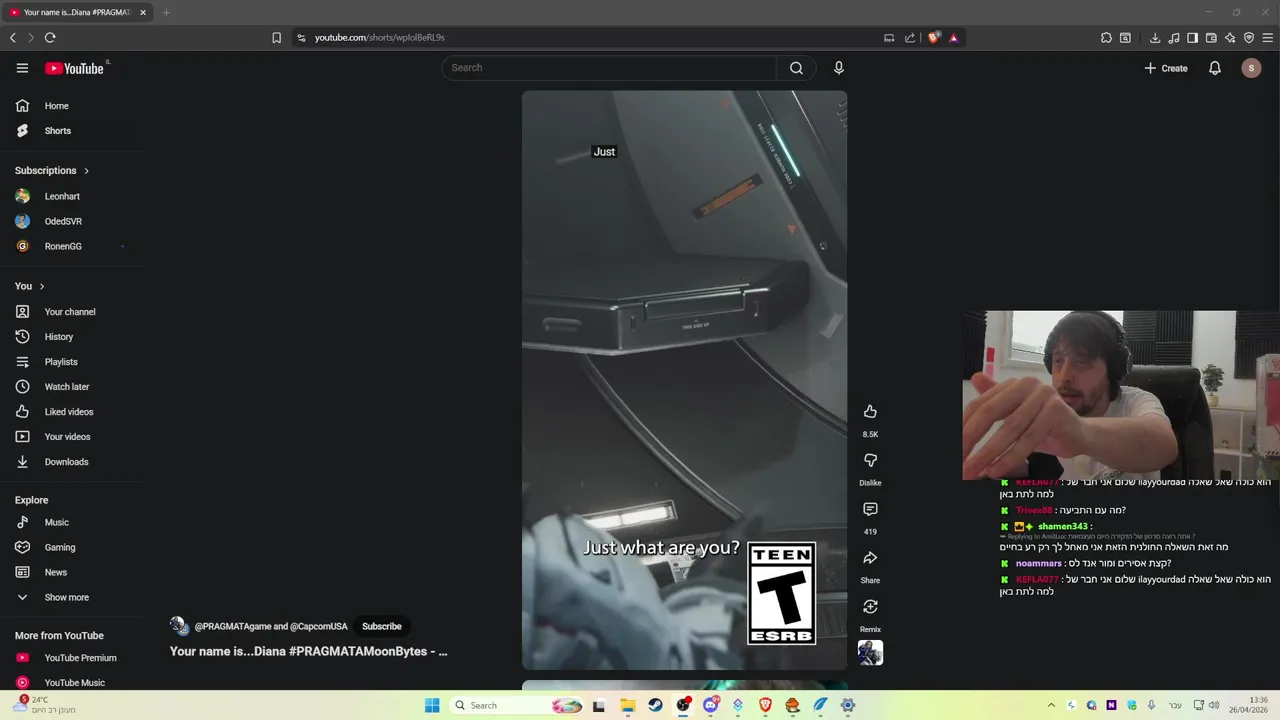
Task: Open the Short's sound thumbnail
Action: tap(870, 652)
